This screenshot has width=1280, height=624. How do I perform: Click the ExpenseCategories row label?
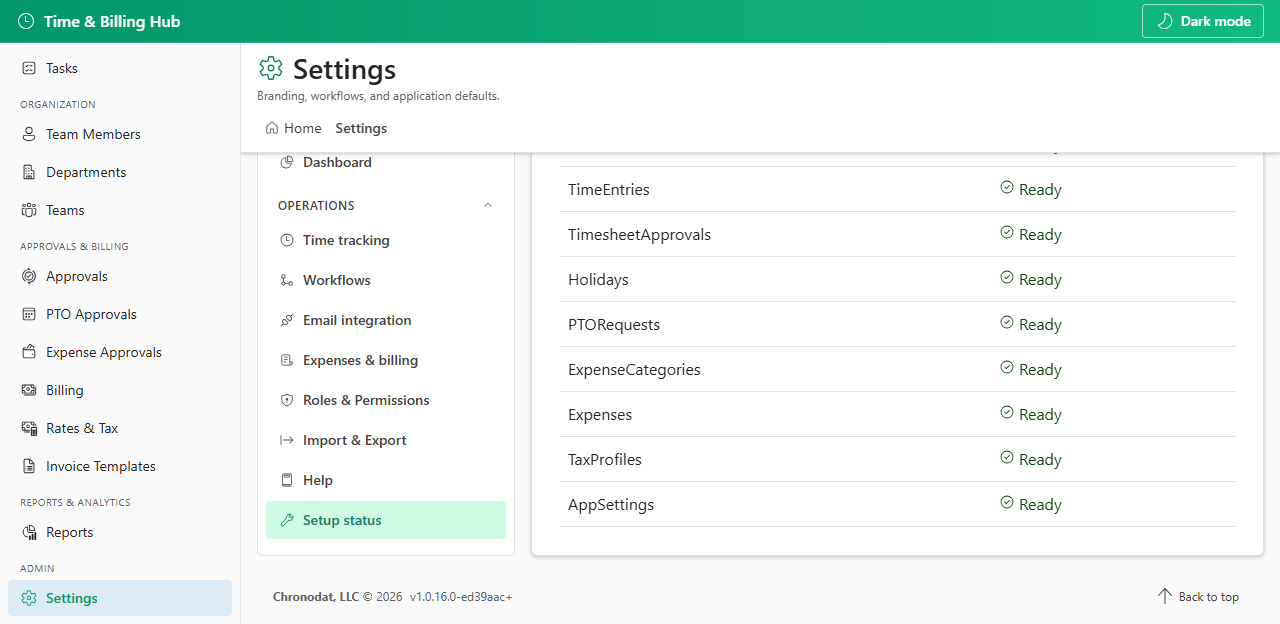(x=634, y=369)
